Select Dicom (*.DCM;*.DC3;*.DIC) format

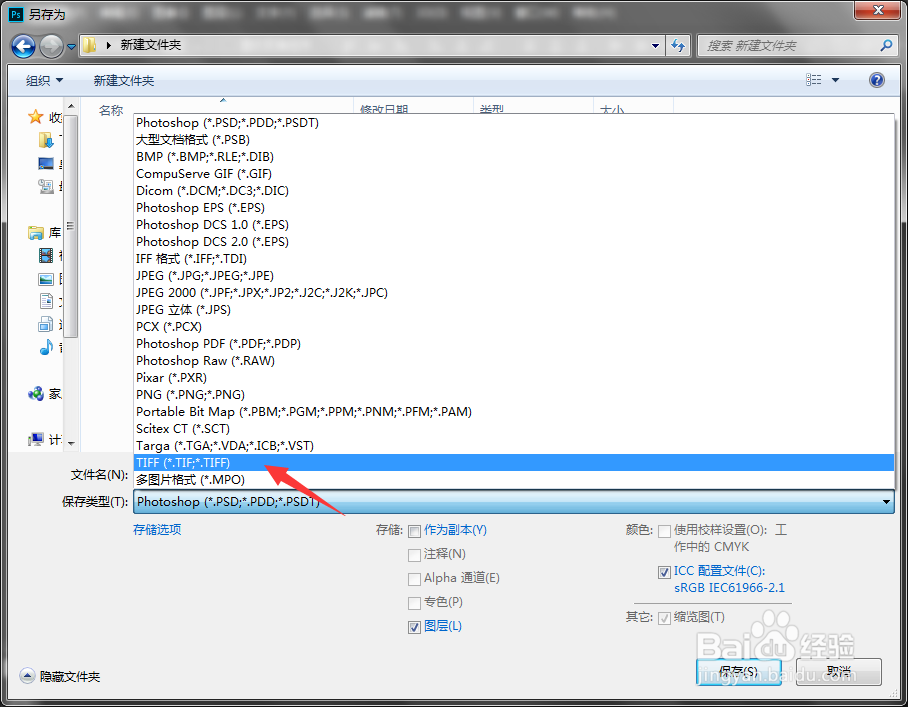[x=514, y=191]
